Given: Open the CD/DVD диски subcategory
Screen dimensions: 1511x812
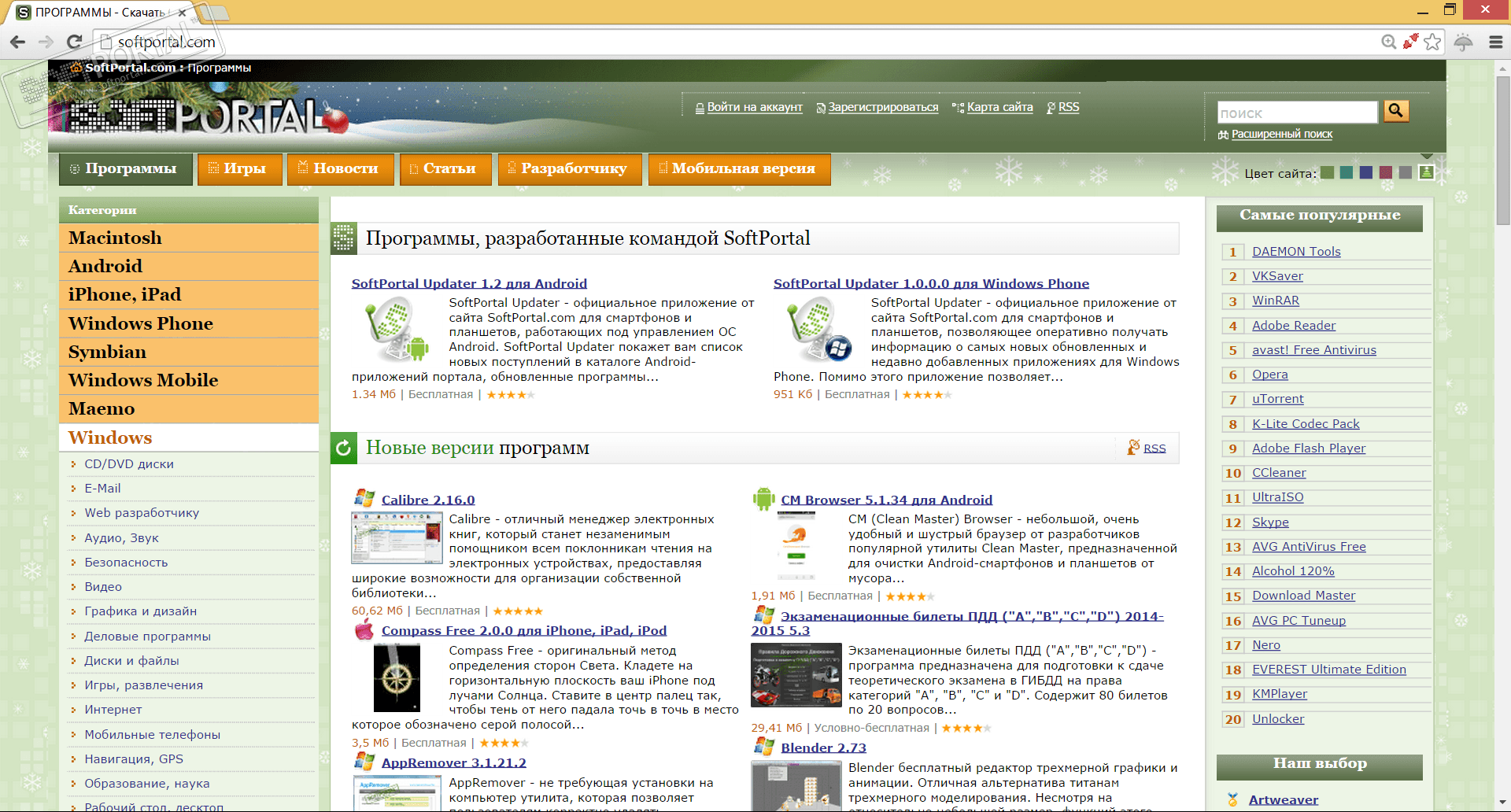Looking at the screenshot, I should pyautogui.click(x=129, y=464).
